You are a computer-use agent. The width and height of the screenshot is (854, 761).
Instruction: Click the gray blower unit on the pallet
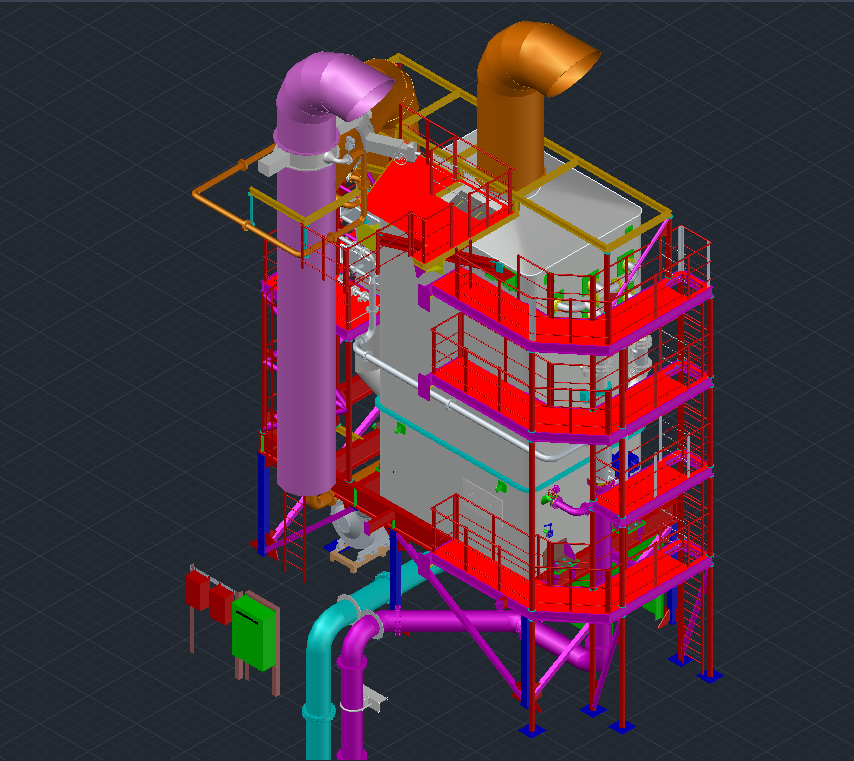(356, 530)
